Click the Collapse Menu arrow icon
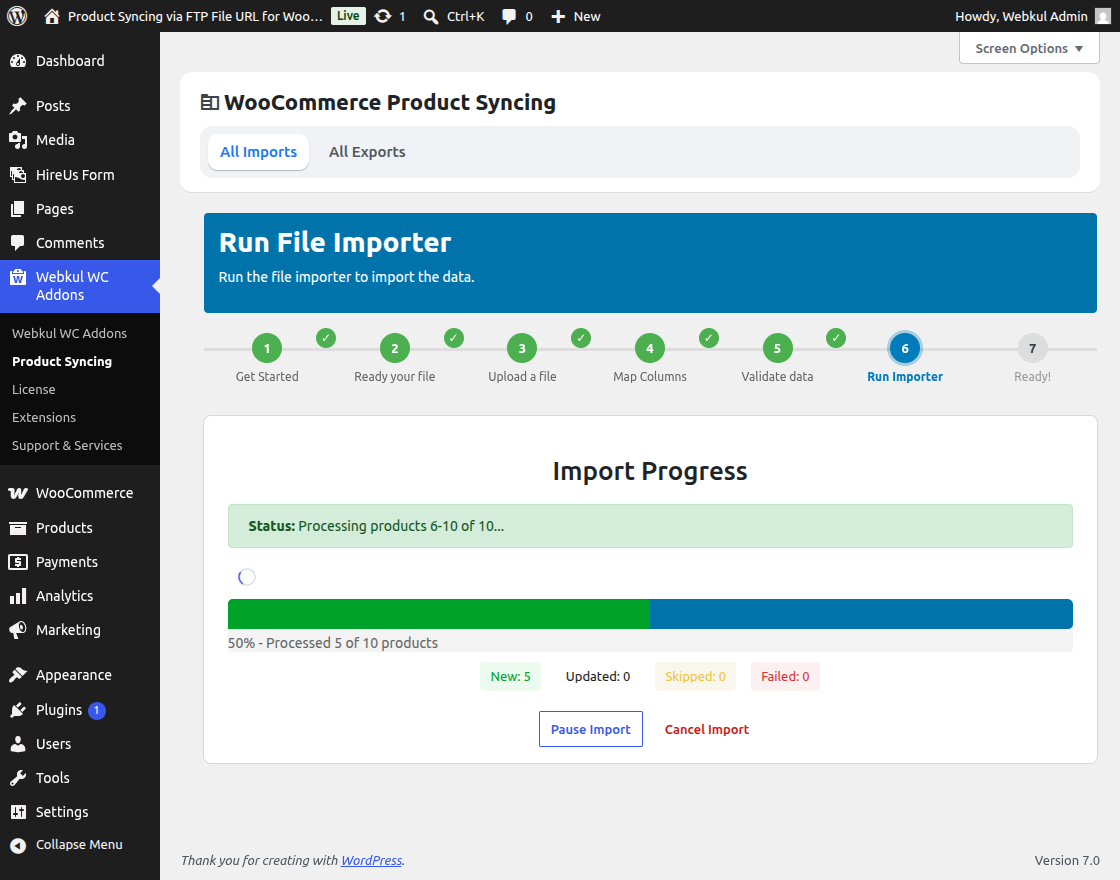 [x=18, y=845]
